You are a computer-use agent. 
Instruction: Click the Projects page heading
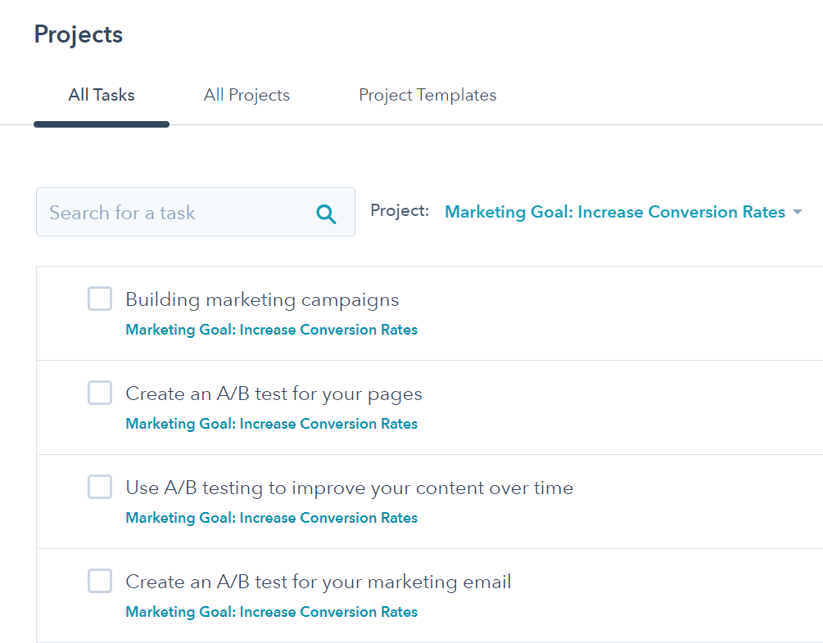pyautogui.click(x=78, y=35)
